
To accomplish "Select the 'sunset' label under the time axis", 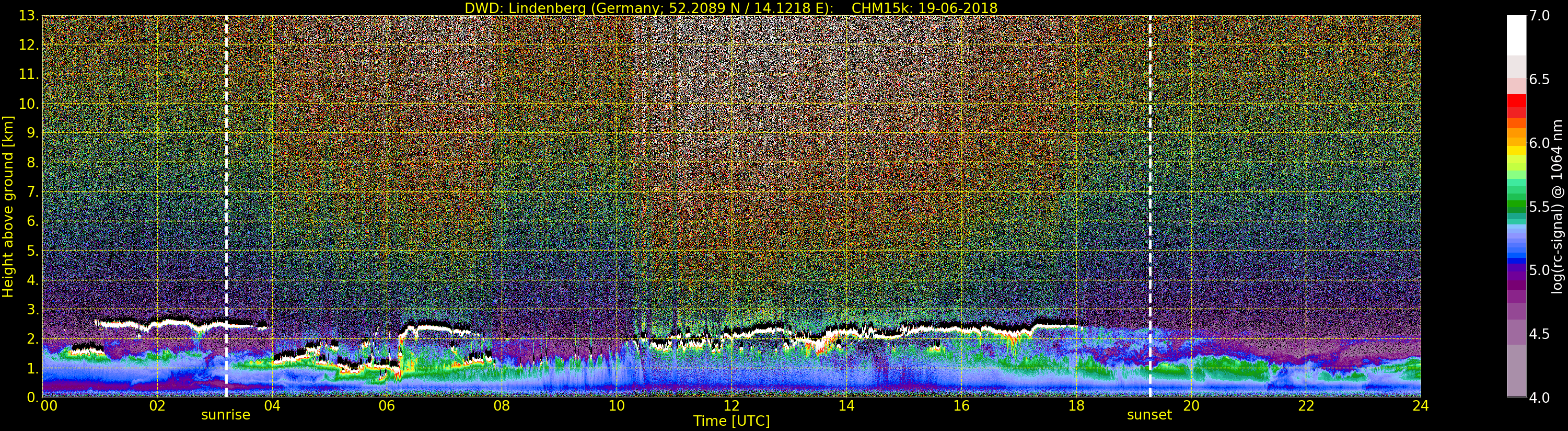I will point(1149,415).
